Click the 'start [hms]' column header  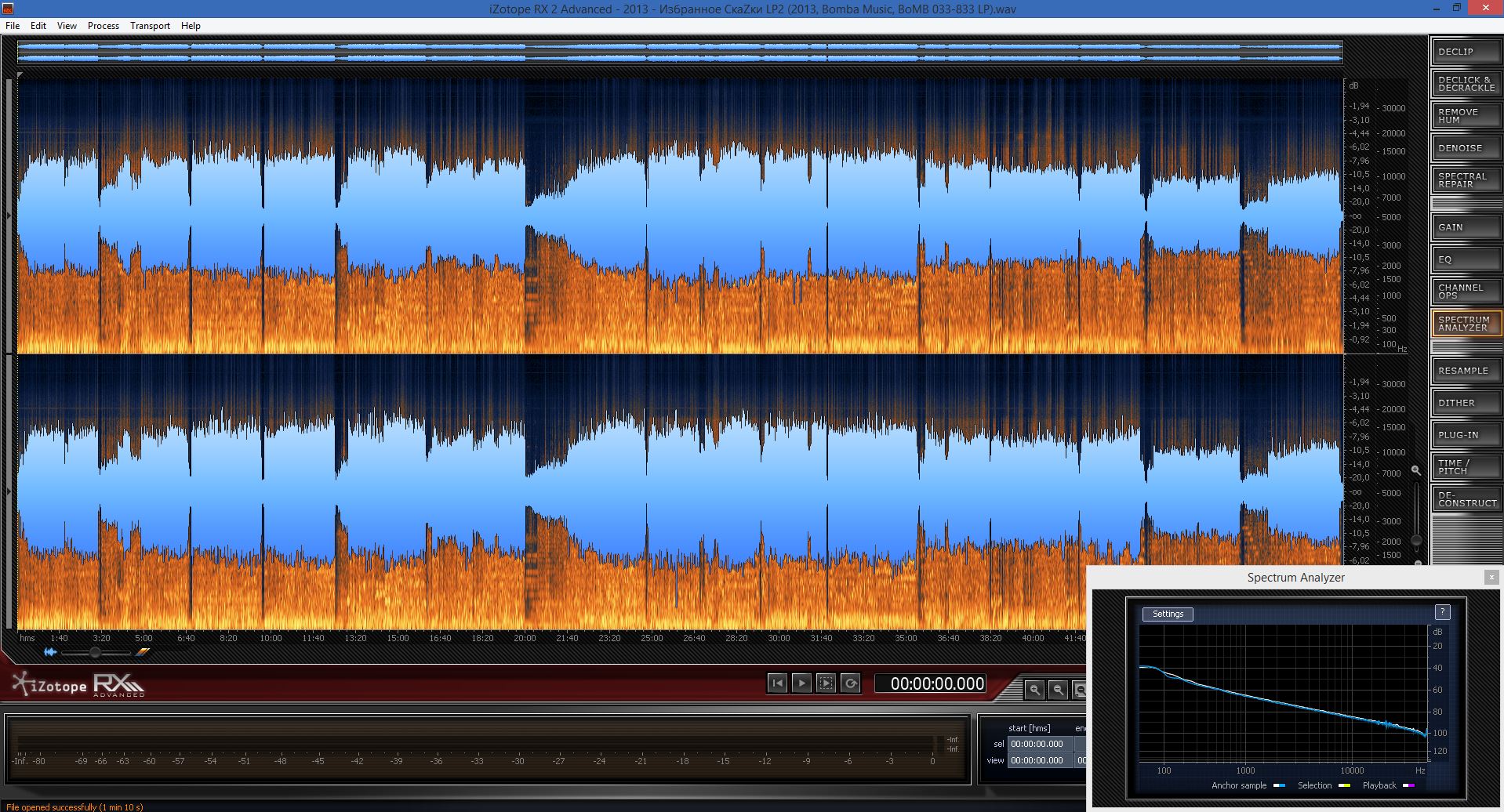click(x=1029, y=728)
